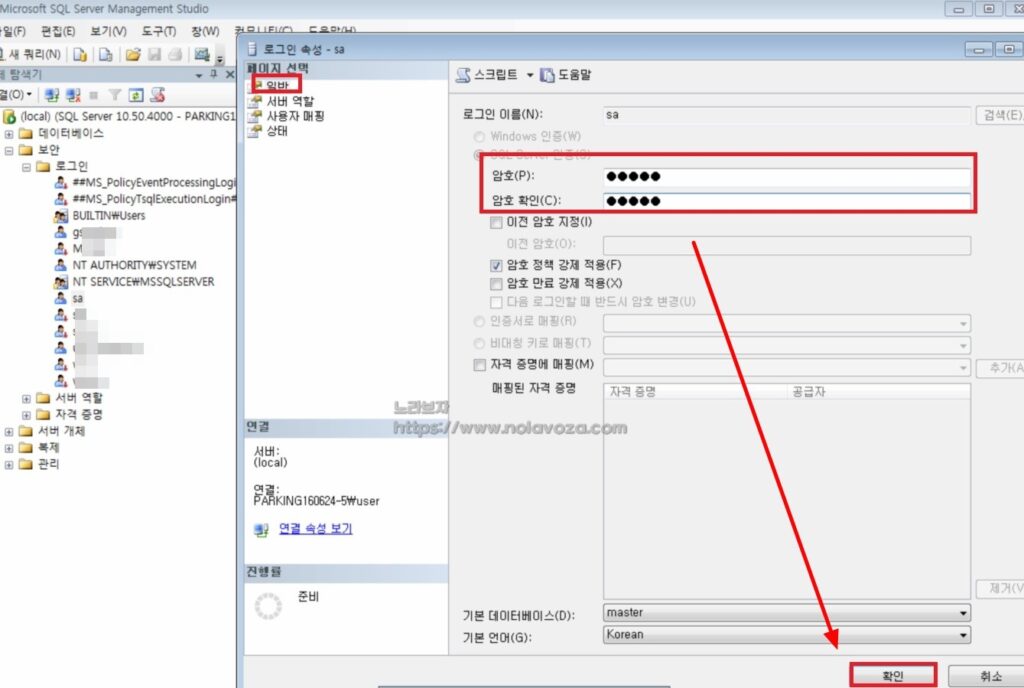Select 비대칭 키로 매핑(T) radio button

click(479, 343)
